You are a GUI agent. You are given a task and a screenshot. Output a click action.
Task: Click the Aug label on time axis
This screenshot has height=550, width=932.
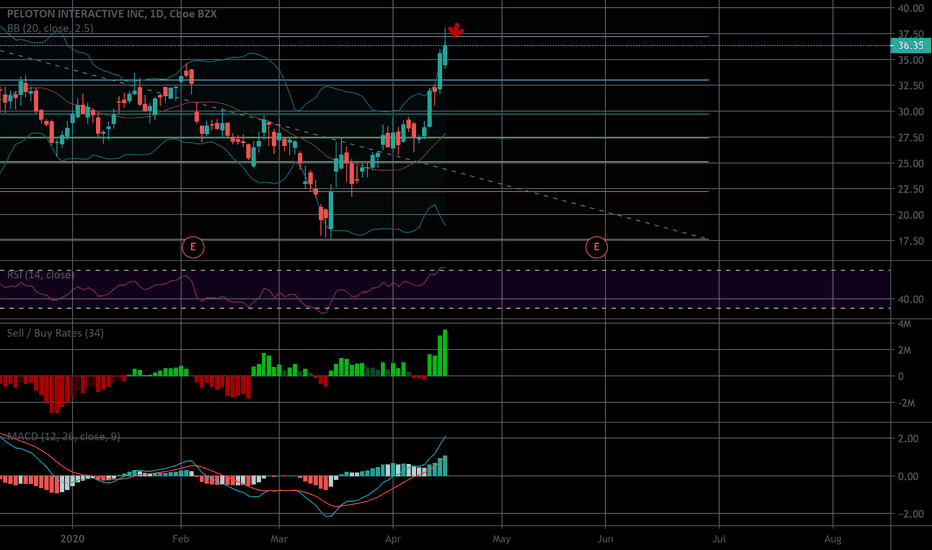click(x=833, y=539)
